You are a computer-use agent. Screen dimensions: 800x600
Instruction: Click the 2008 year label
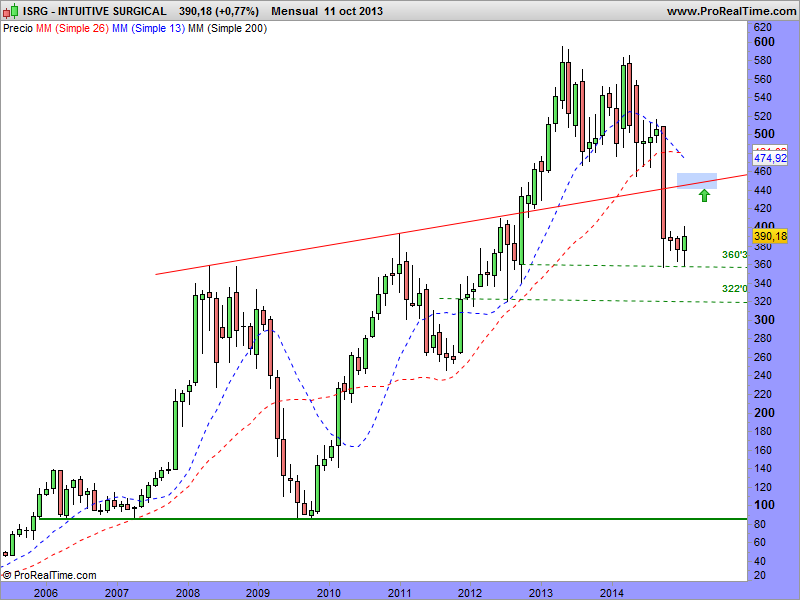(188, 593)
